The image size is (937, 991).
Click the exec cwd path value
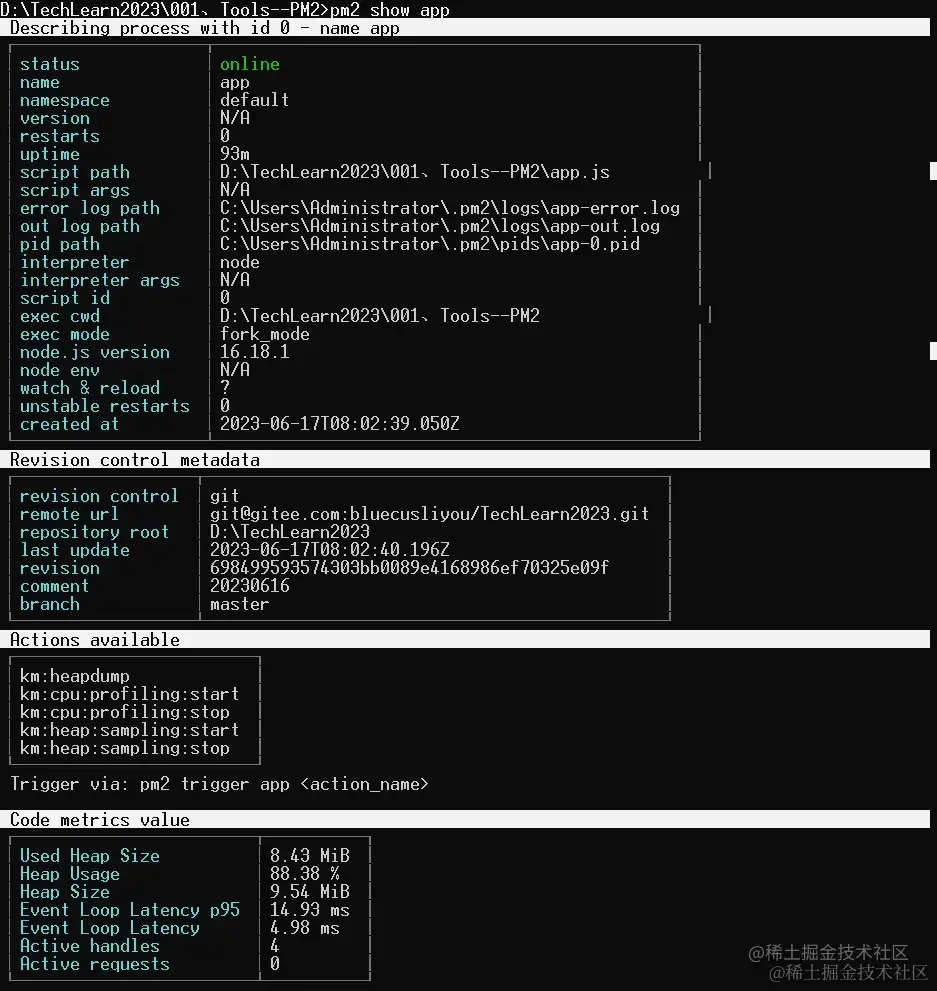(380, 316)
